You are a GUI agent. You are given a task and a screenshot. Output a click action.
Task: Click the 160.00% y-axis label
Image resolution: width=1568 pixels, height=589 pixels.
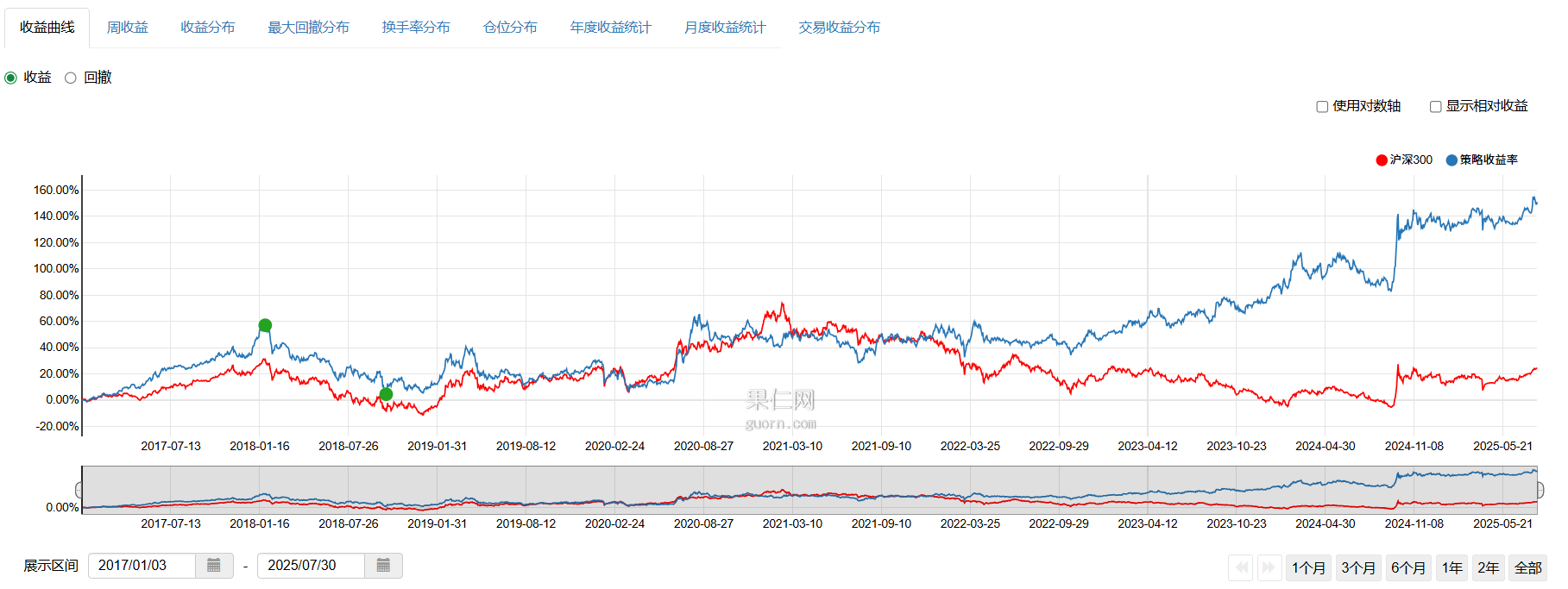click(56, 190)
